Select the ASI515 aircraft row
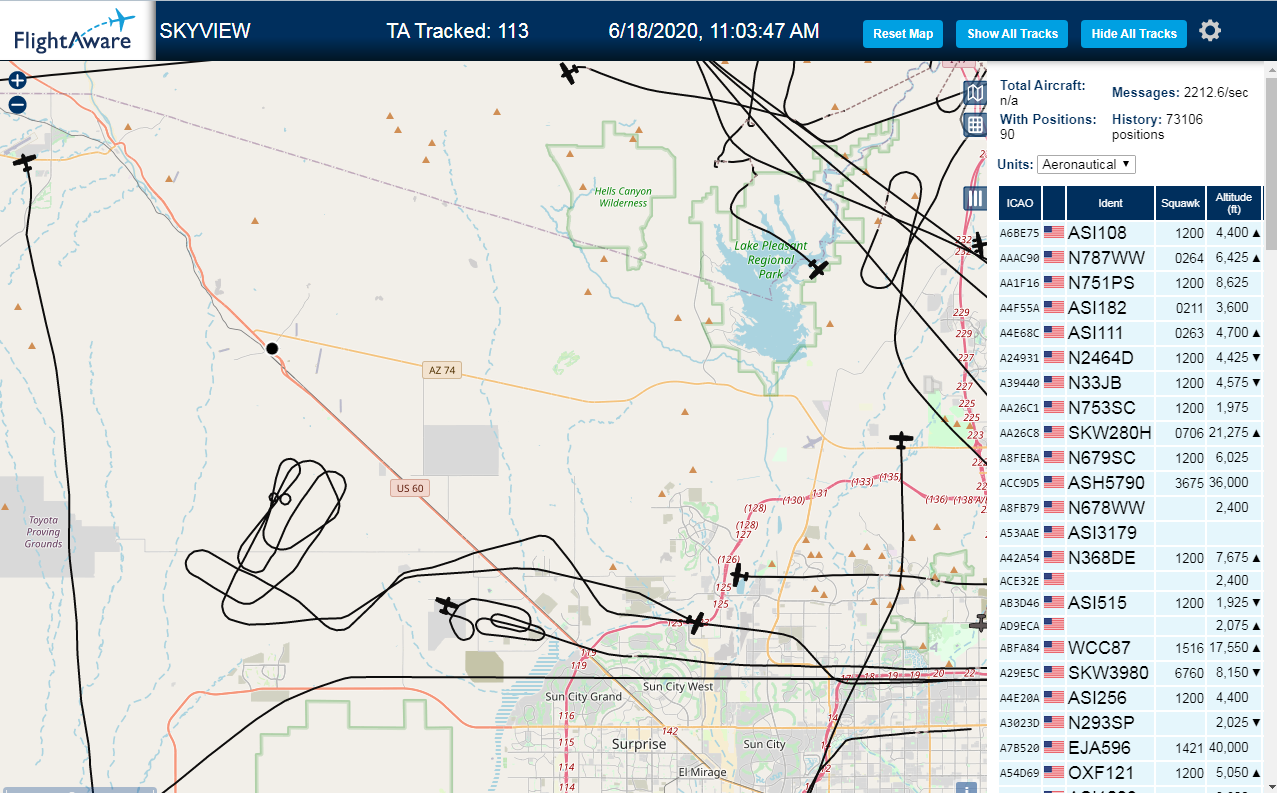 point(1130,602)
